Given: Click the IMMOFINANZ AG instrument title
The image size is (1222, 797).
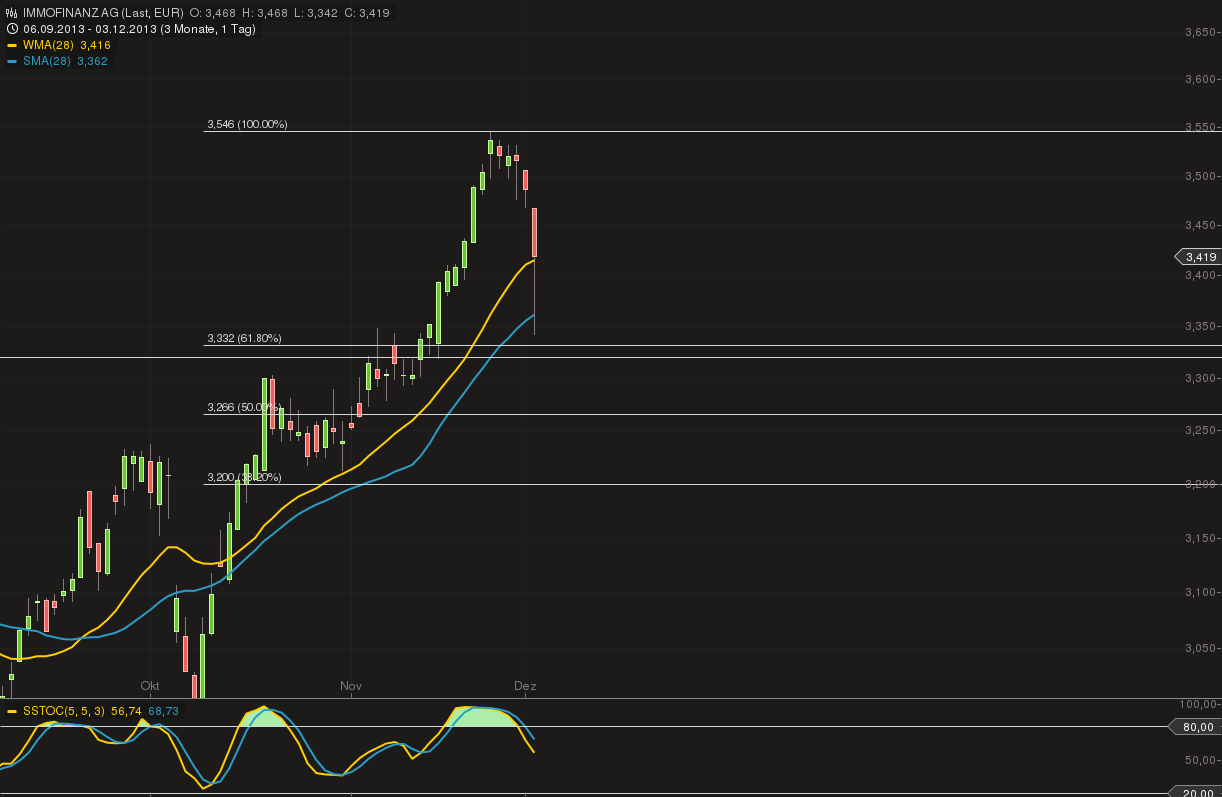Looking at the screenshot, I should click(72, 13).
